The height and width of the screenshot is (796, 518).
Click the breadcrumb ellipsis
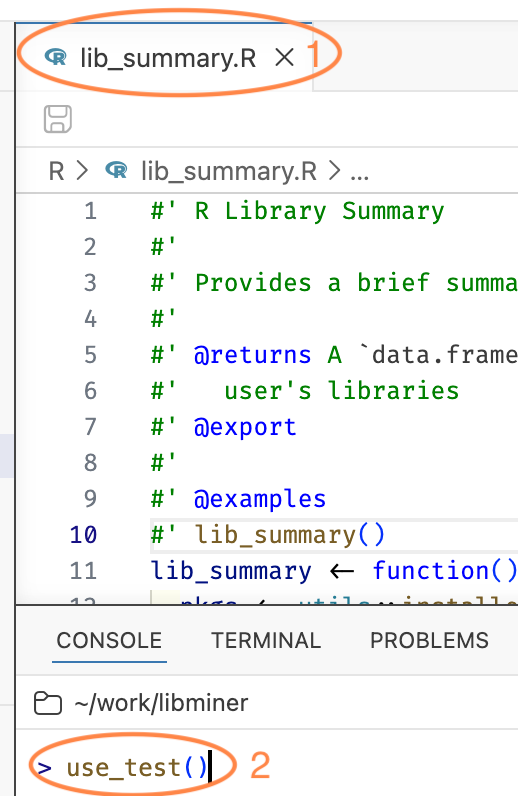(360, 177)
